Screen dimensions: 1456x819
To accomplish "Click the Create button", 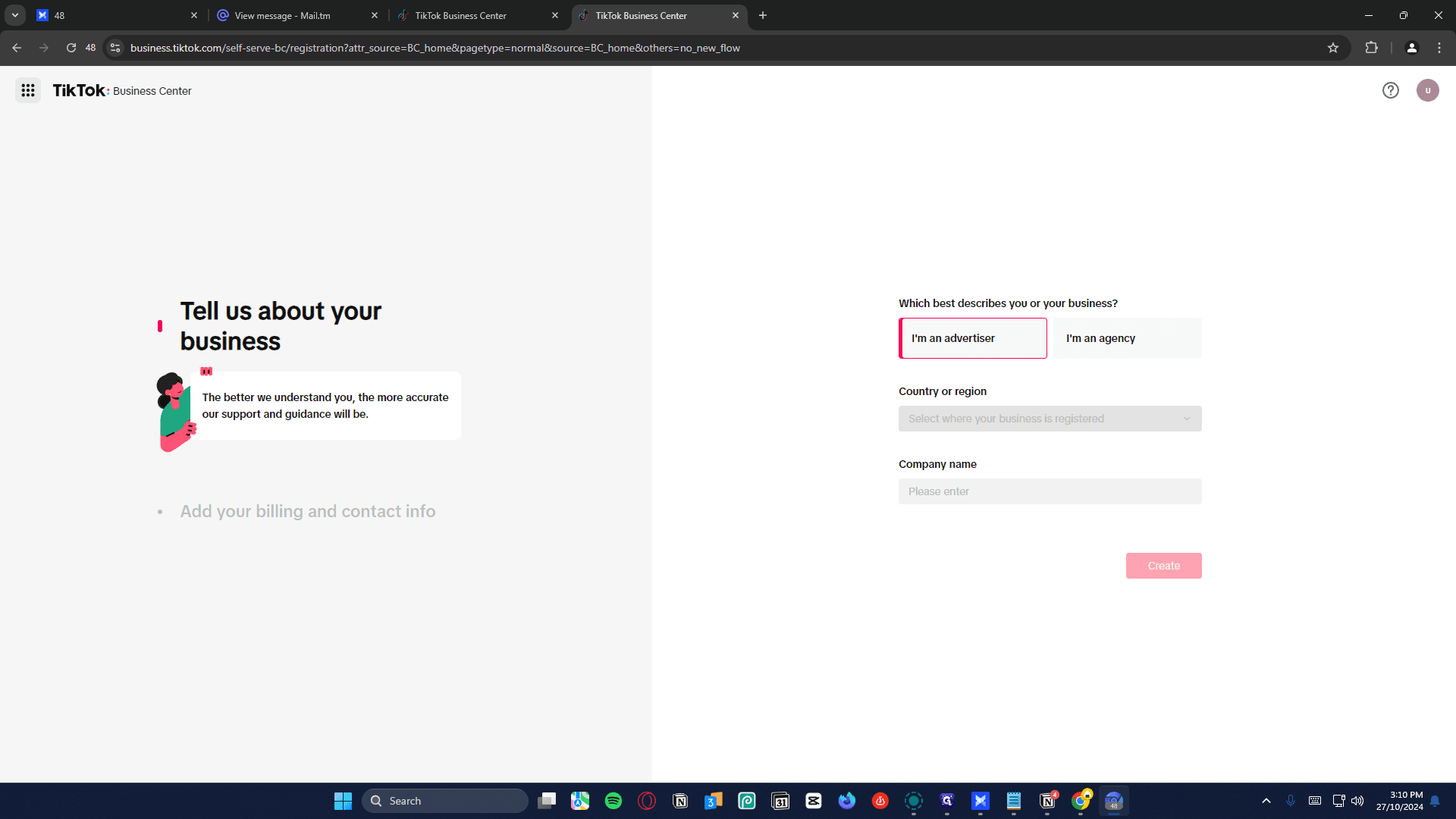I will click(1163, 566).
